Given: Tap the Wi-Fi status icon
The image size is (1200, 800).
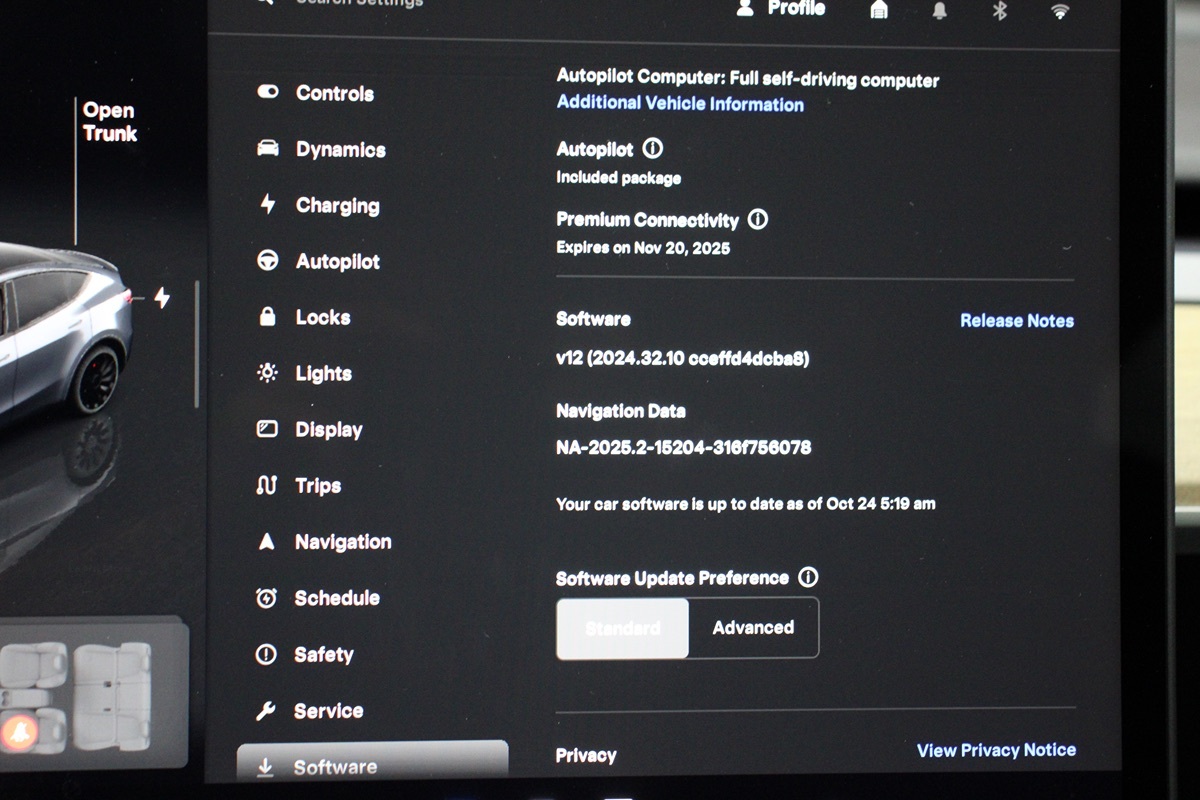Looking at the screenshot, I should click(x=1060, y=11).
